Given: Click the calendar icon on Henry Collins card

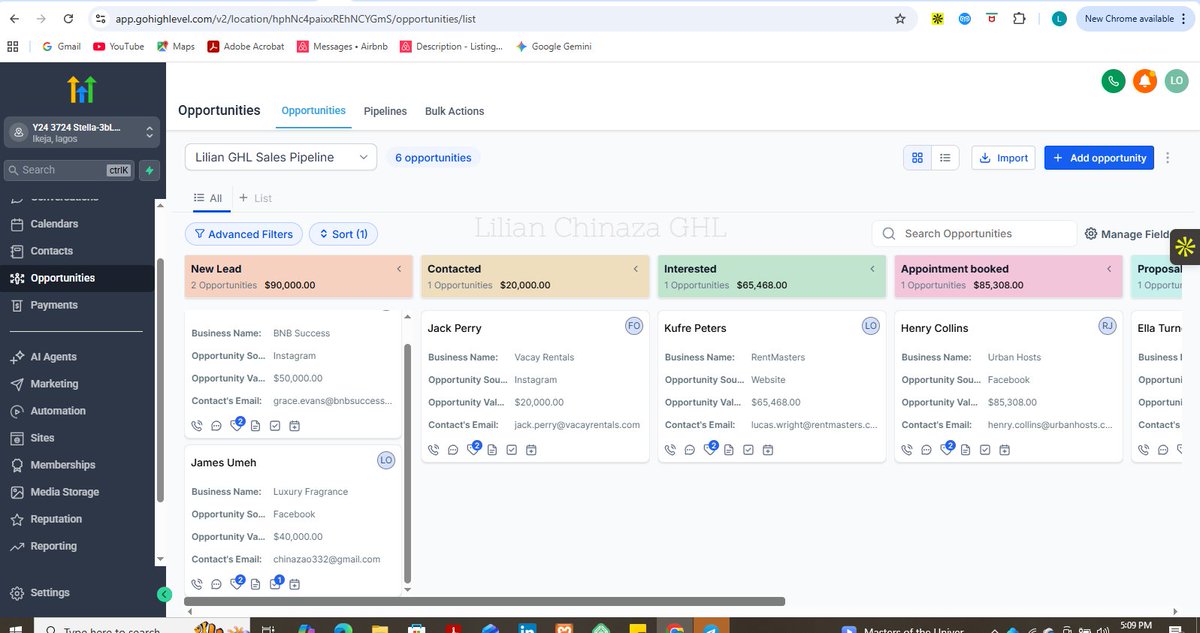Looking at the screenshot, I should (1005, 449).
